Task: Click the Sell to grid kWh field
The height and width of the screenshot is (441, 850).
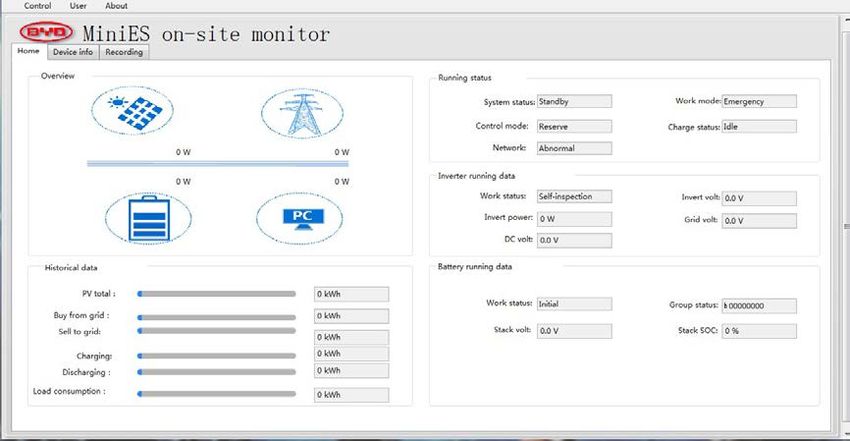Action: pos(351,337)
